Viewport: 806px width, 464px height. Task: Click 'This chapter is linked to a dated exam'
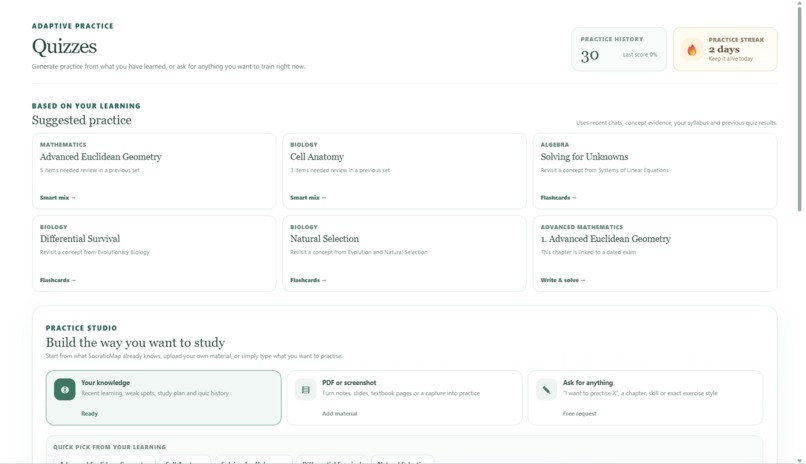coord(588,252)
